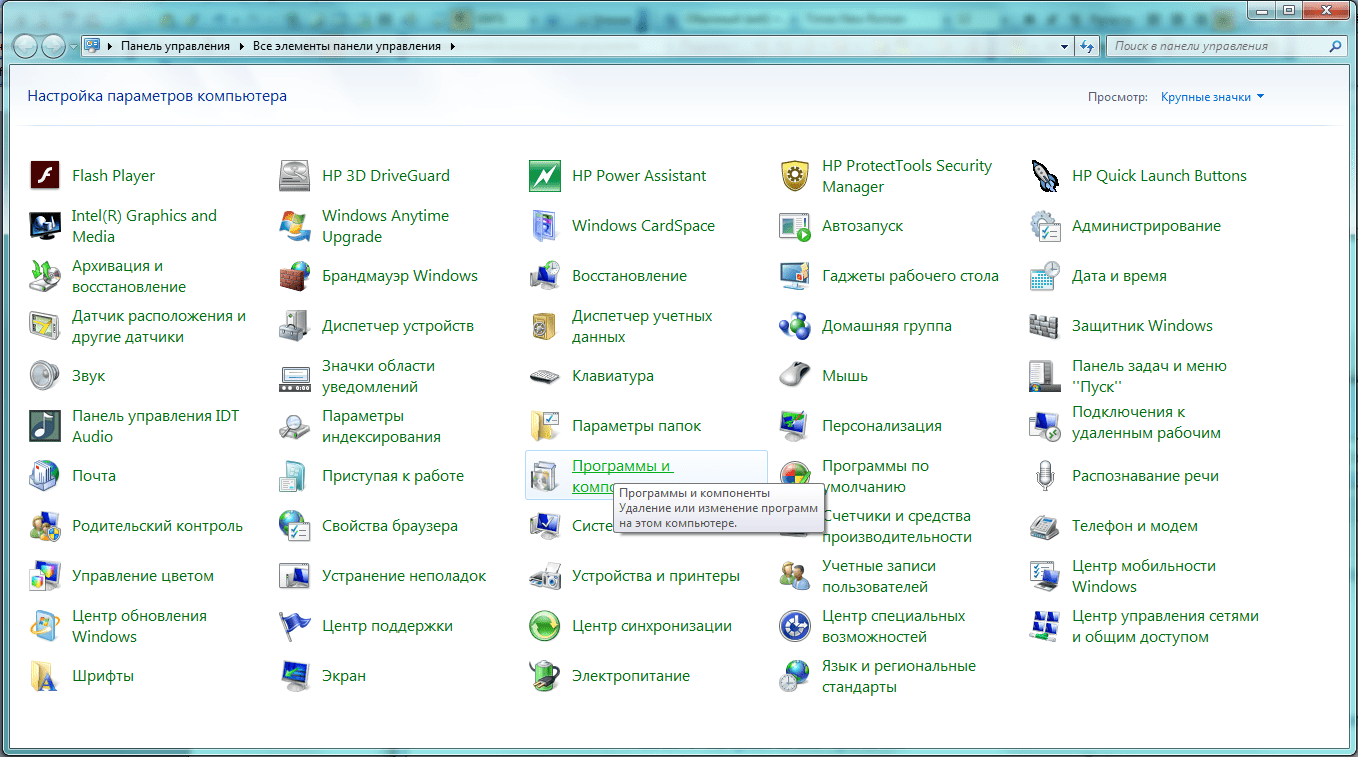Click the Устройства и принтеры icon

point(545,576)
